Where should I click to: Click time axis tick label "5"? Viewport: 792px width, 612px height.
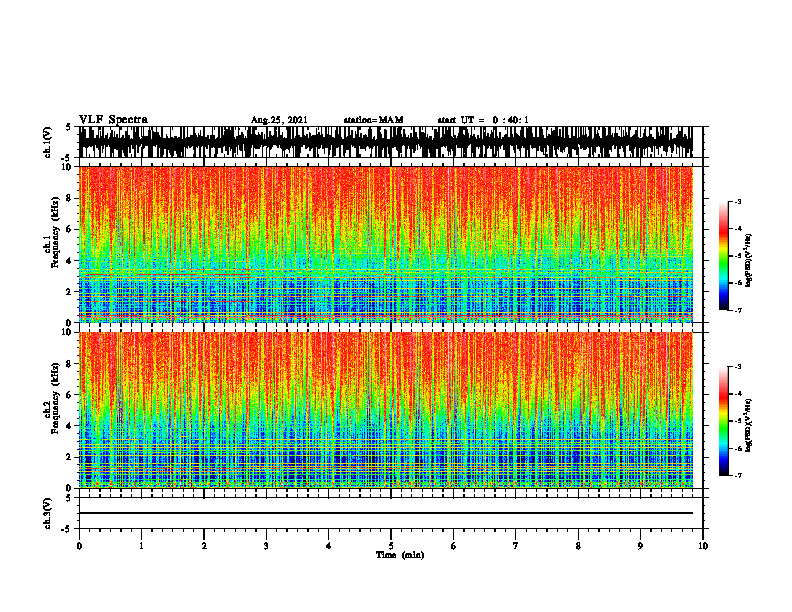tap(391, 546)
